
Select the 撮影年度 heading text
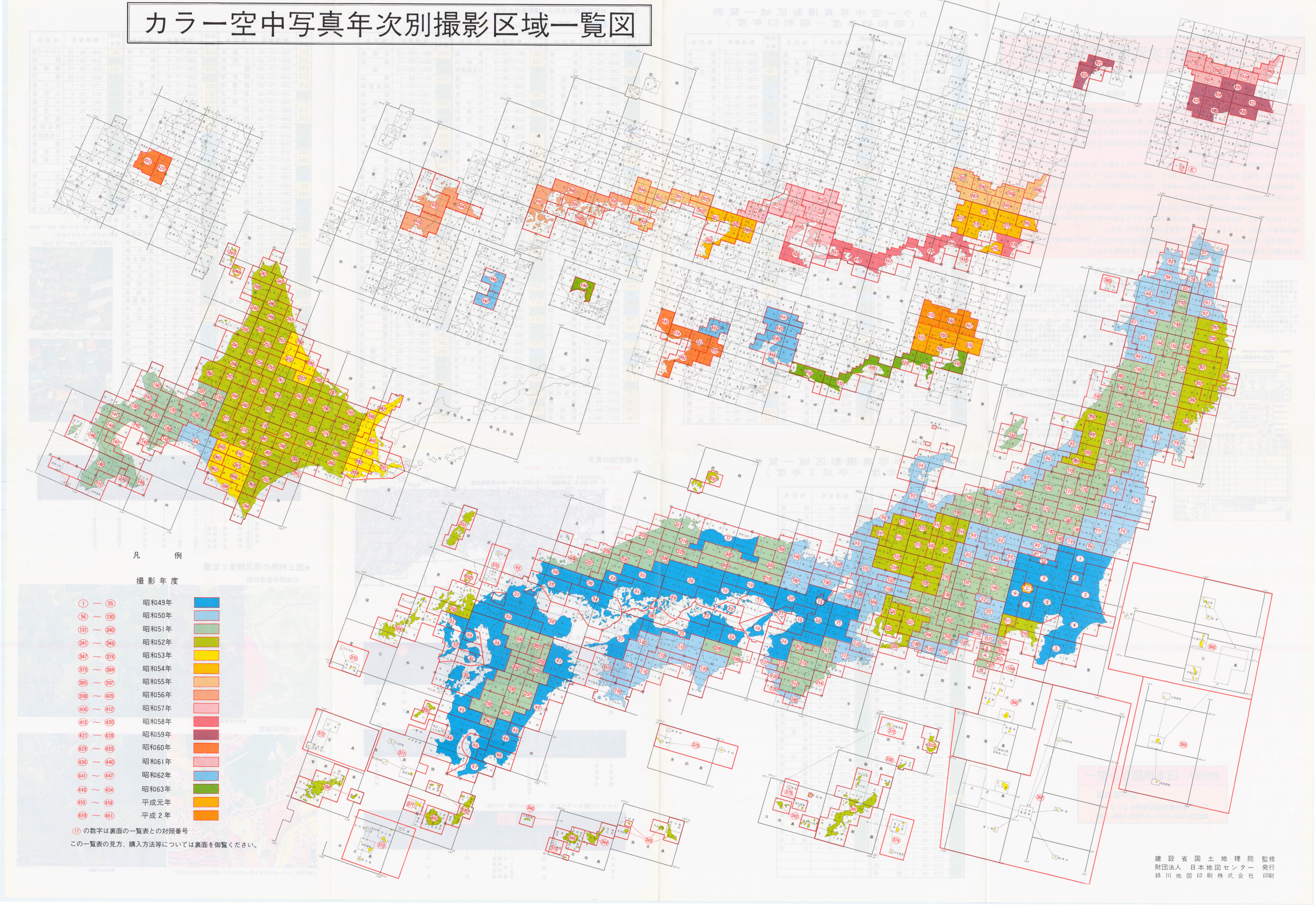(x=157, y=581)
